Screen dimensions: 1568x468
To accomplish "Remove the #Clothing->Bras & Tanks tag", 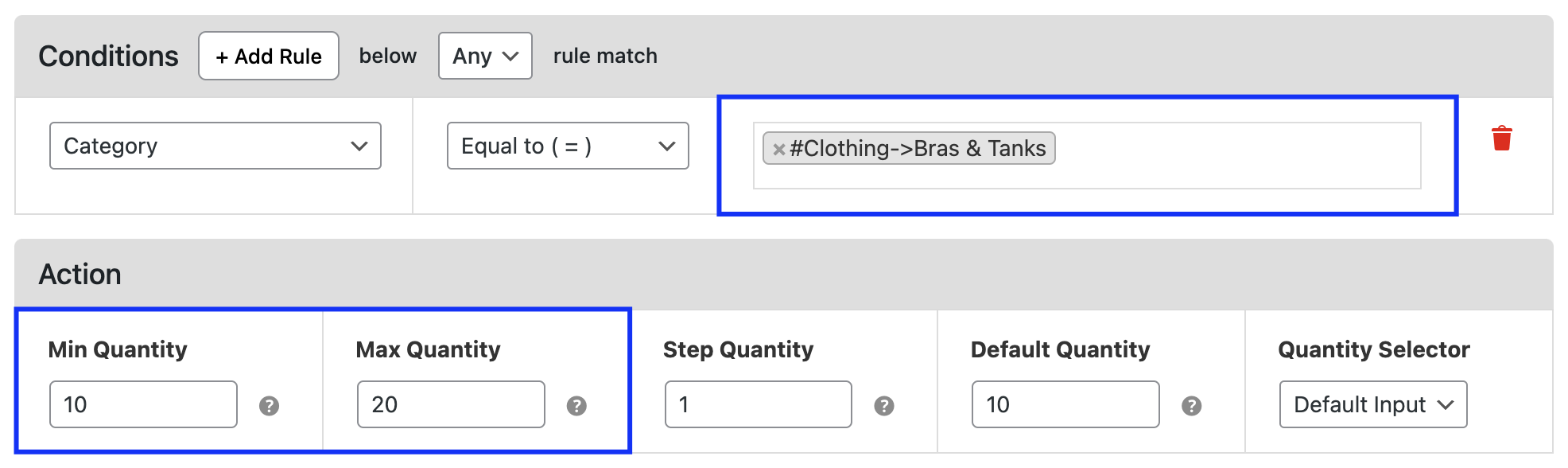I will pos(778,149).
